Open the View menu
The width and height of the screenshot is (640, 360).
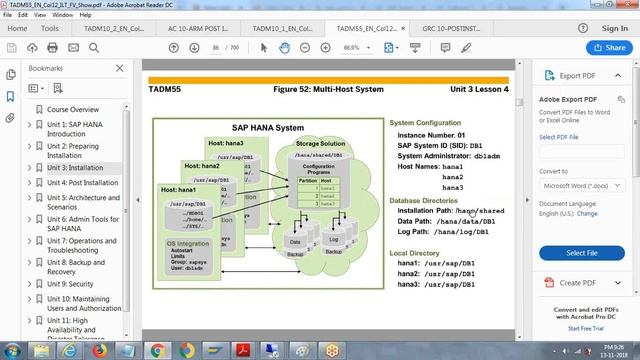click(x=40, y=15)
